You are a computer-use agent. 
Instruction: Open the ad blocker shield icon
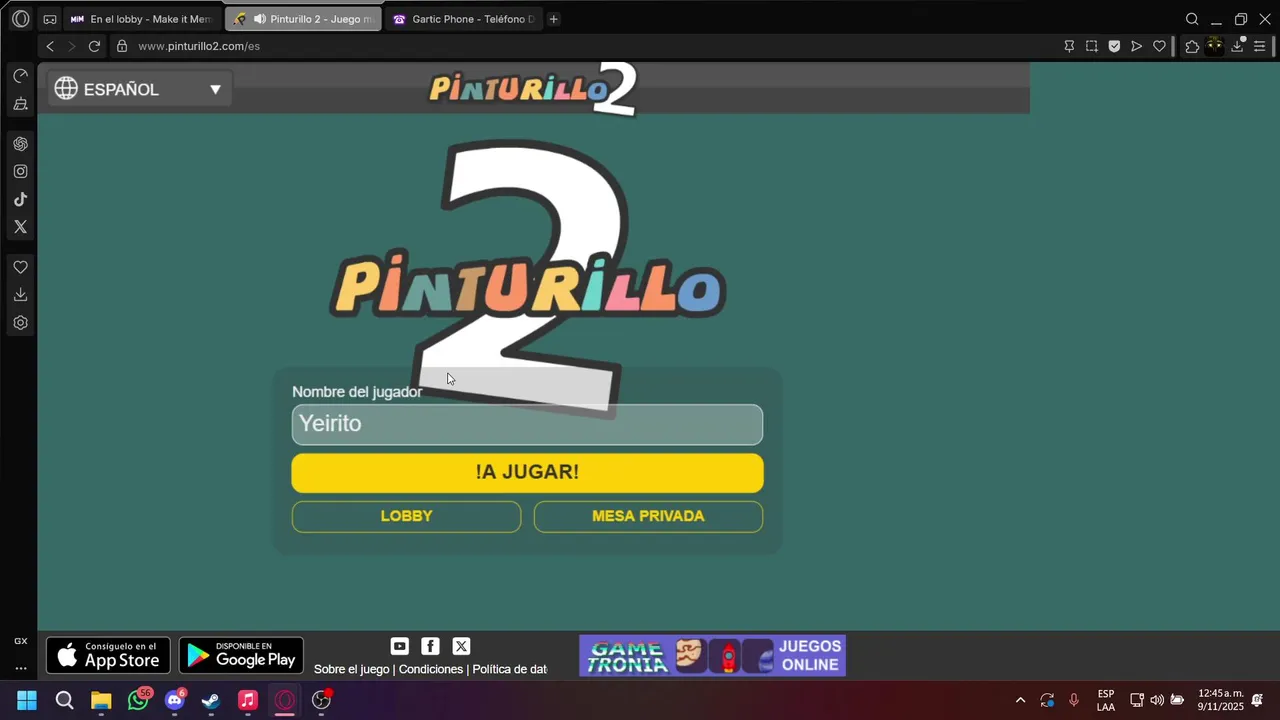(x=1114, y=46)
